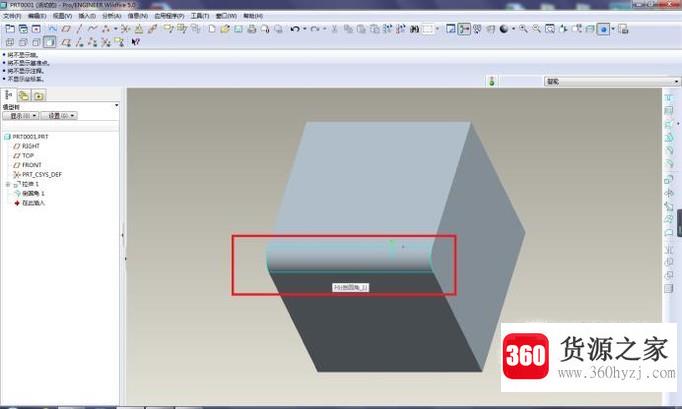
Task: Click the datum axis tool icon
Action: (x=79, y=29)
